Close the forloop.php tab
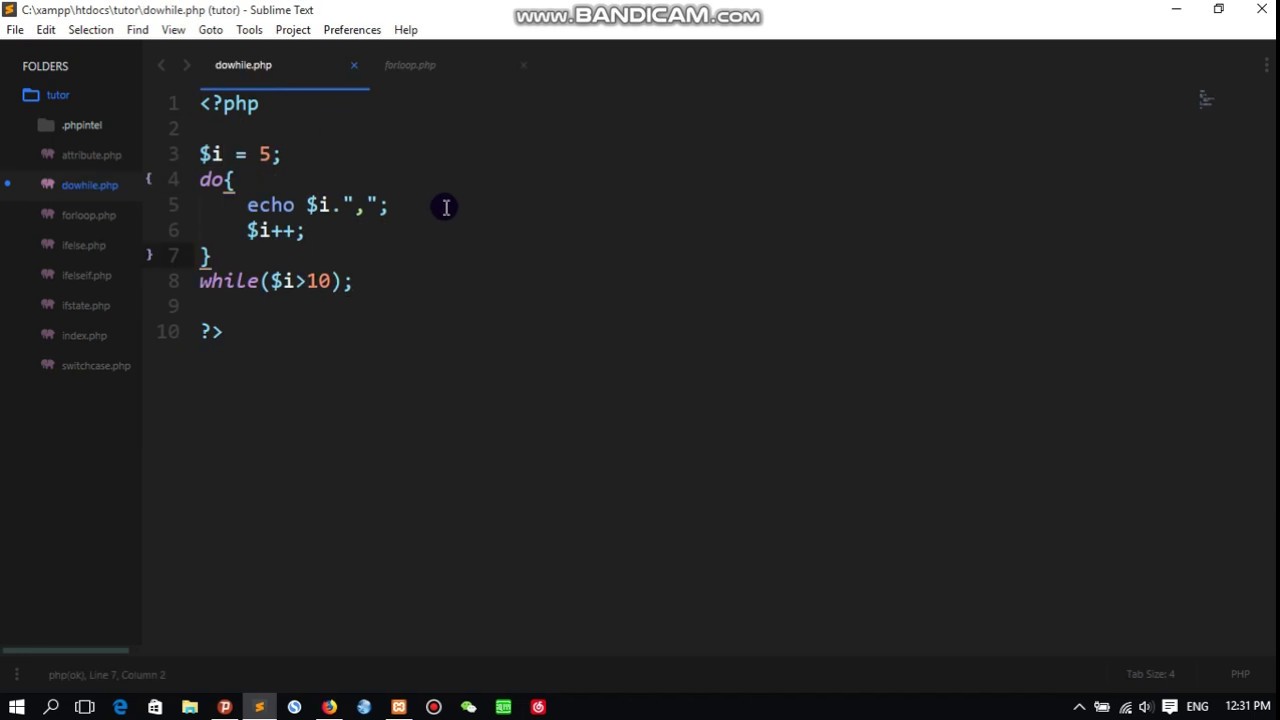 (524, 65)
